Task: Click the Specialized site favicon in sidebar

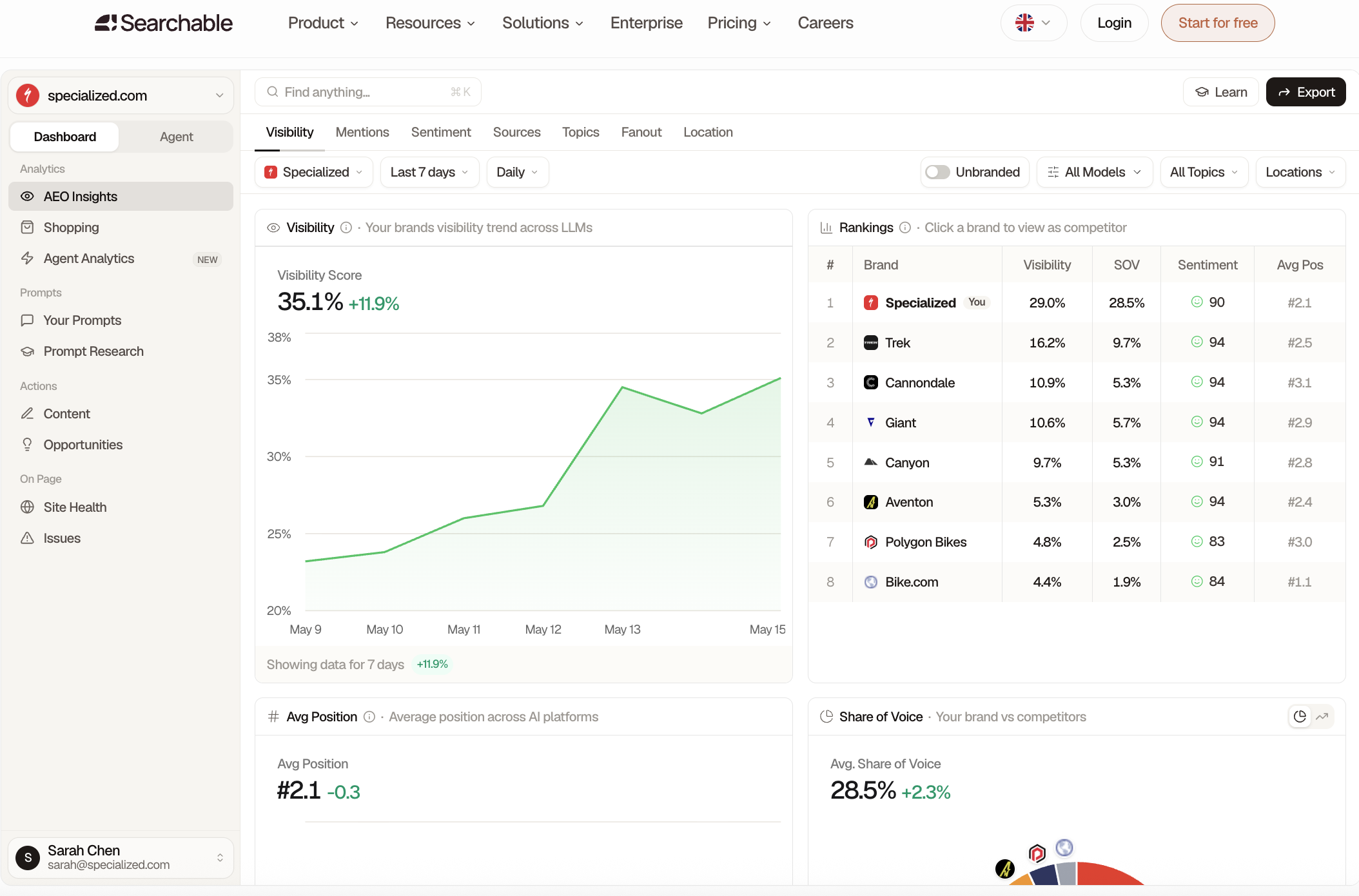Action: point(28,95)
